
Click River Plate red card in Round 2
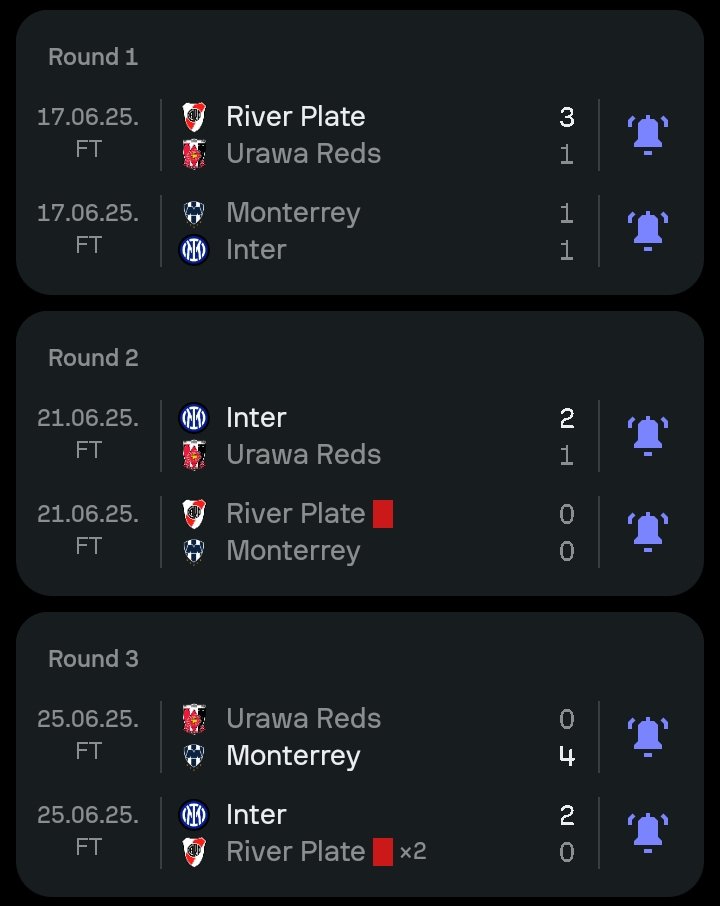pyautogui.click(x=383, y=514)
